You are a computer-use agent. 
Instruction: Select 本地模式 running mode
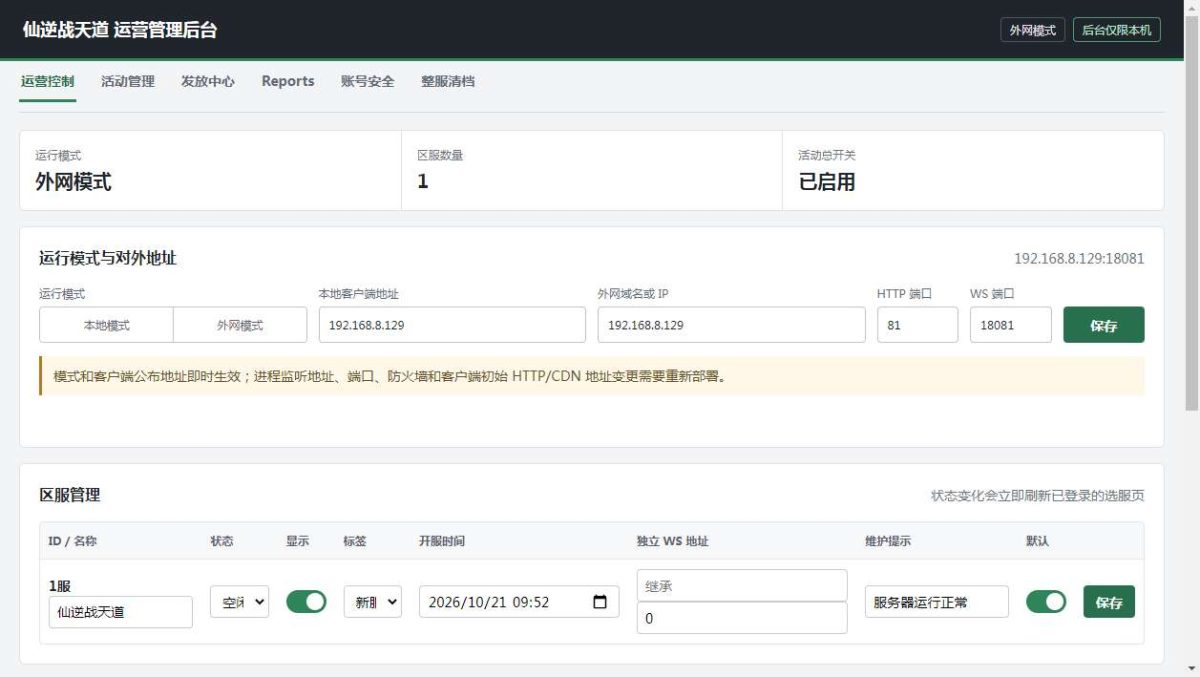point(106,325)
